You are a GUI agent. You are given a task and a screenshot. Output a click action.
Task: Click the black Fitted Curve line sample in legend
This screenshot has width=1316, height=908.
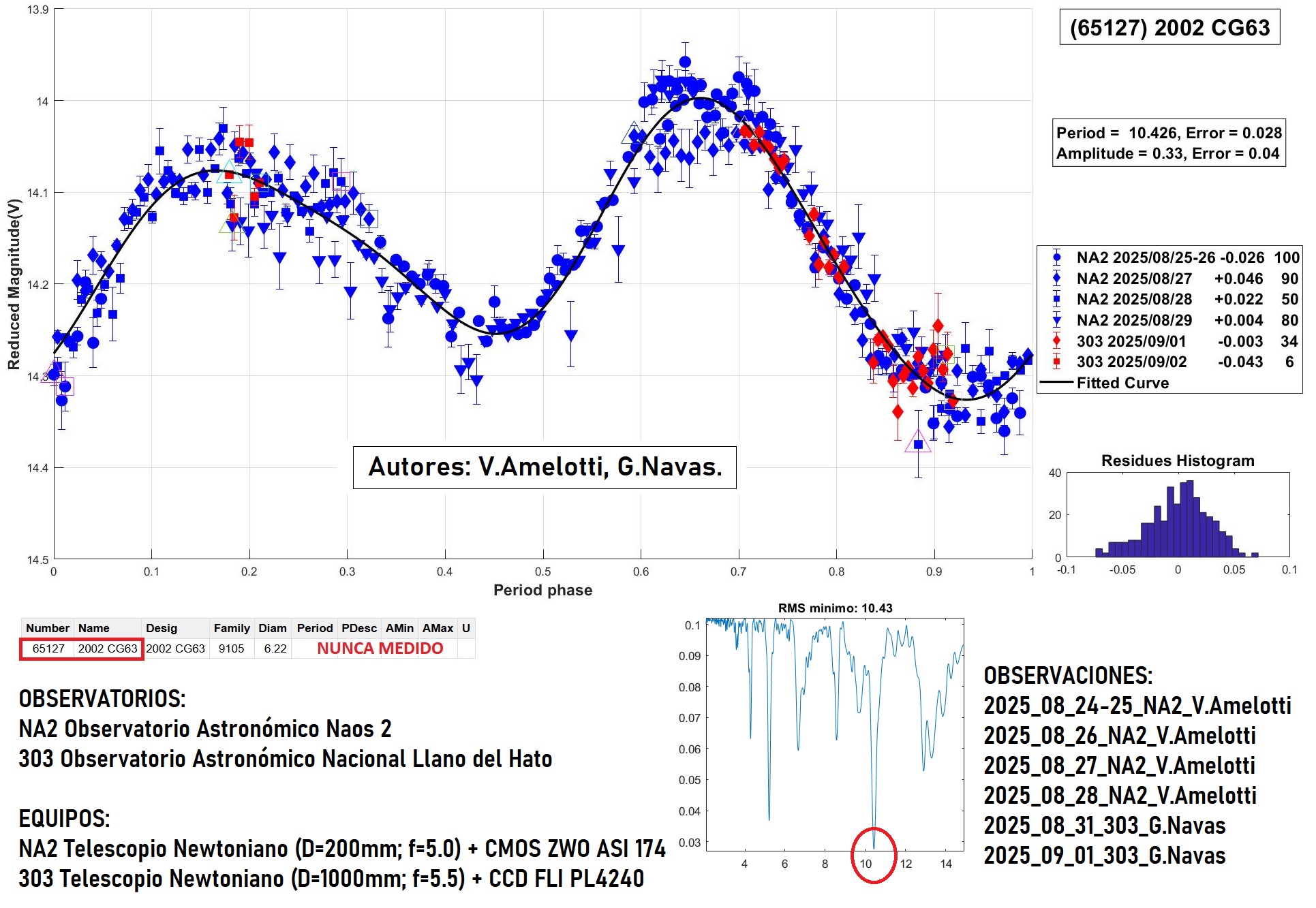[1056, 383]
